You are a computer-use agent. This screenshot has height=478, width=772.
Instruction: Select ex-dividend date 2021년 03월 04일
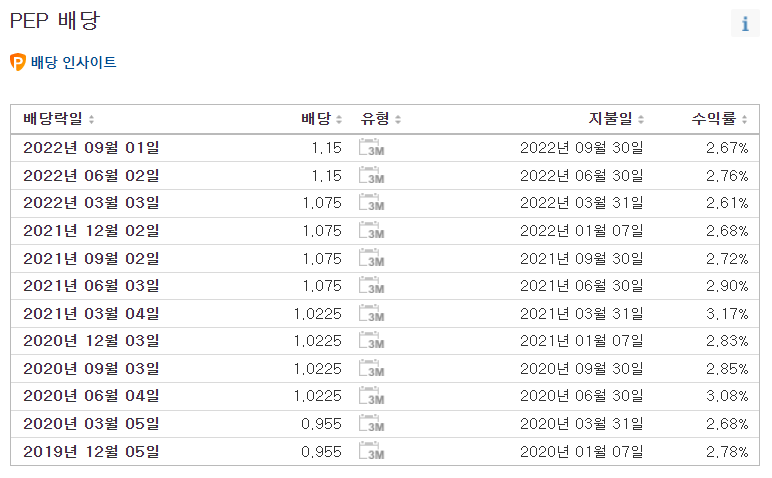(91, 314)
